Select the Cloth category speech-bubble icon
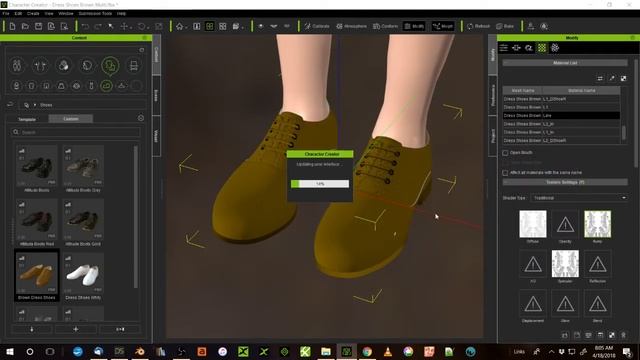Screen dimensions: 640x360 [110, 65]
